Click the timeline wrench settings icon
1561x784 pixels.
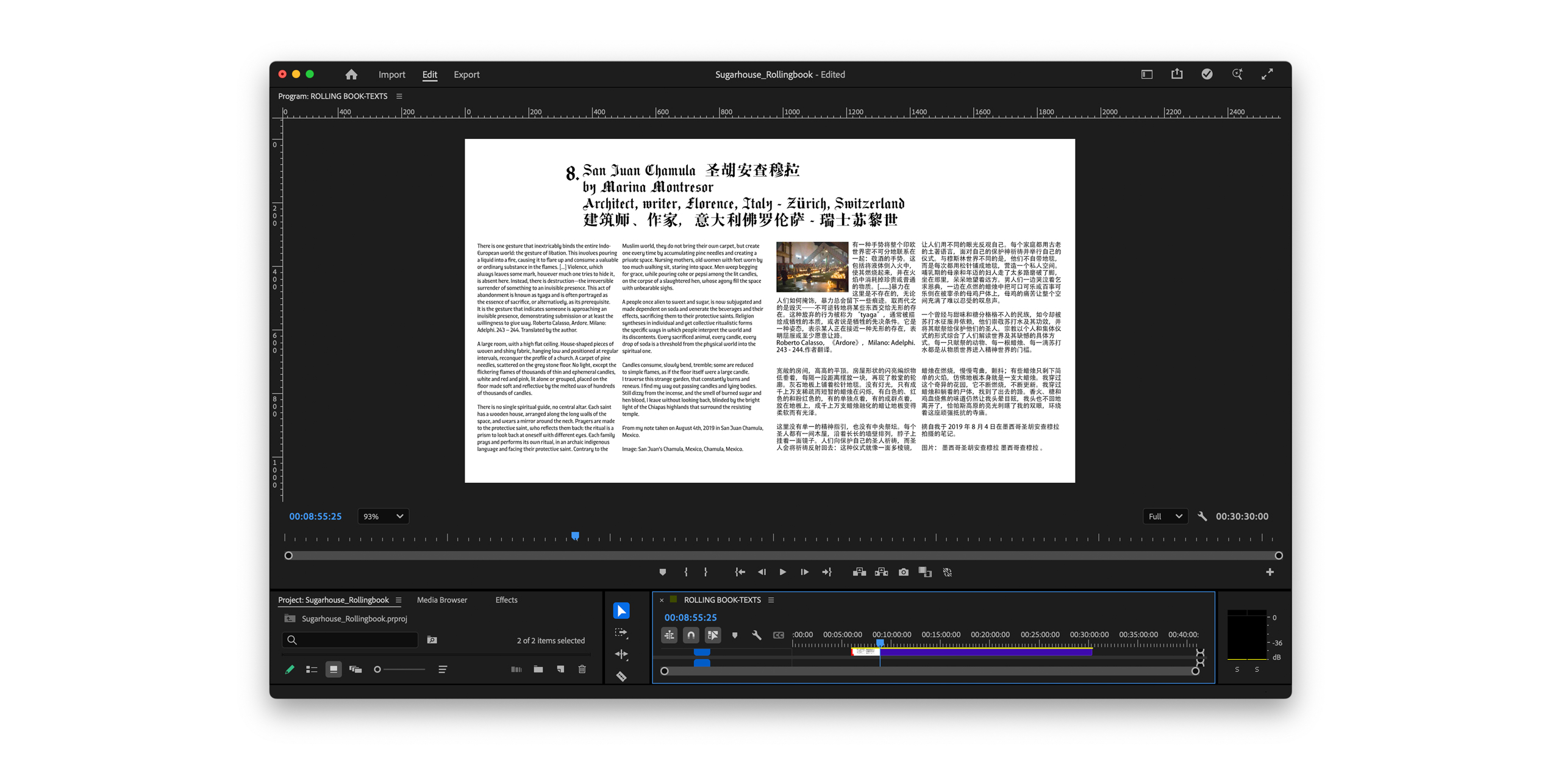pyautogui.click(x=756, y=635)
